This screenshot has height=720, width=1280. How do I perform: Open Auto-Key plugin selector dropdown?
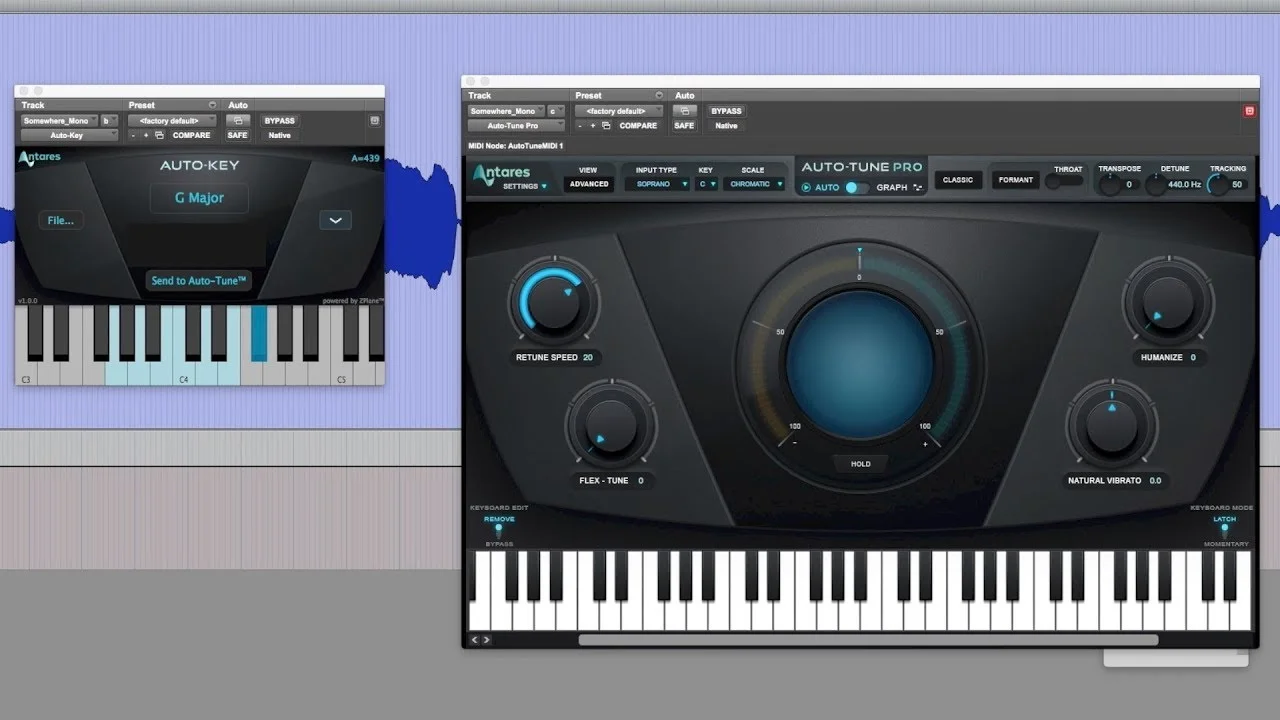[x=70, y=136]
